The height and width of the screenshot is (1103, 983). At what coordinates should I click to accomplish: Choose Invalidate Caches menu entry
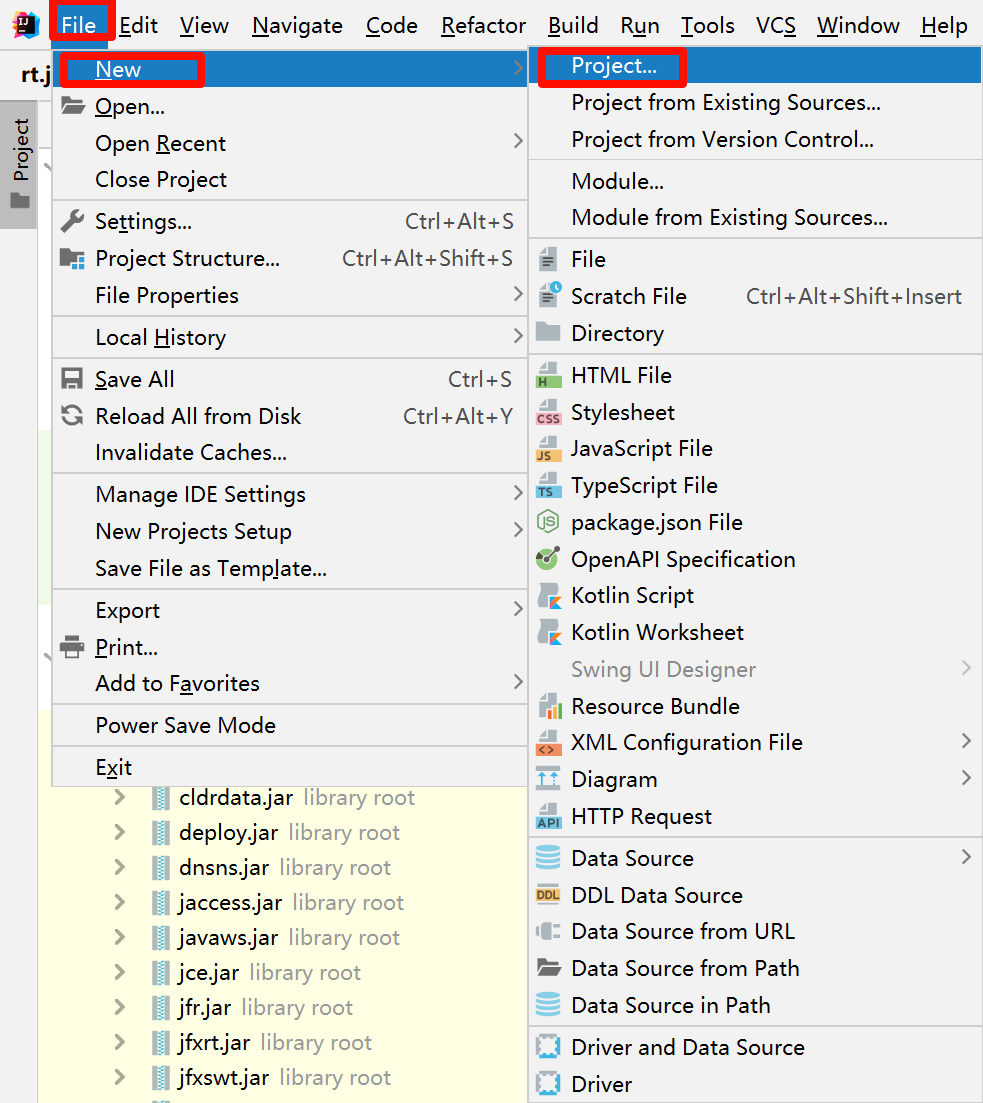[x=191, y=453]
